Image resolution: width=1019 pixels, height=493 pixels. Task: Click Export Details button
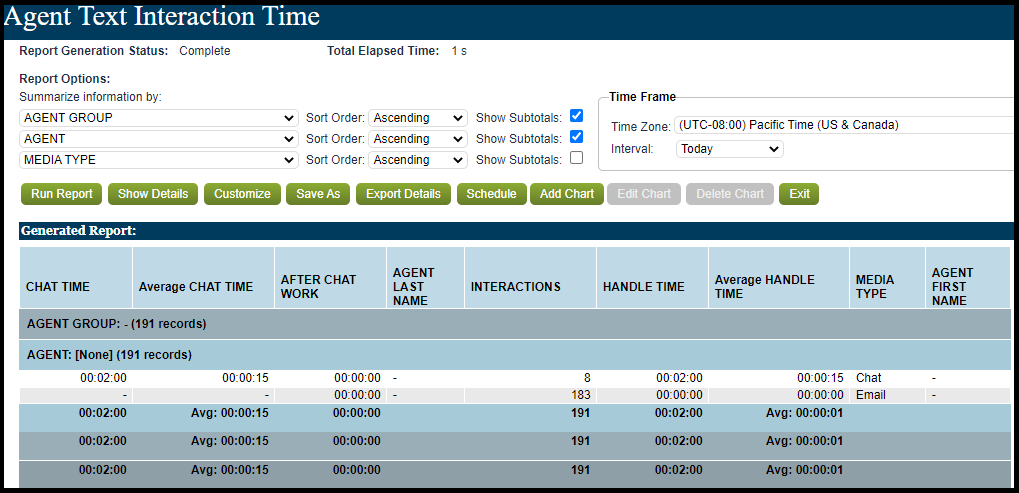point(404,194)
